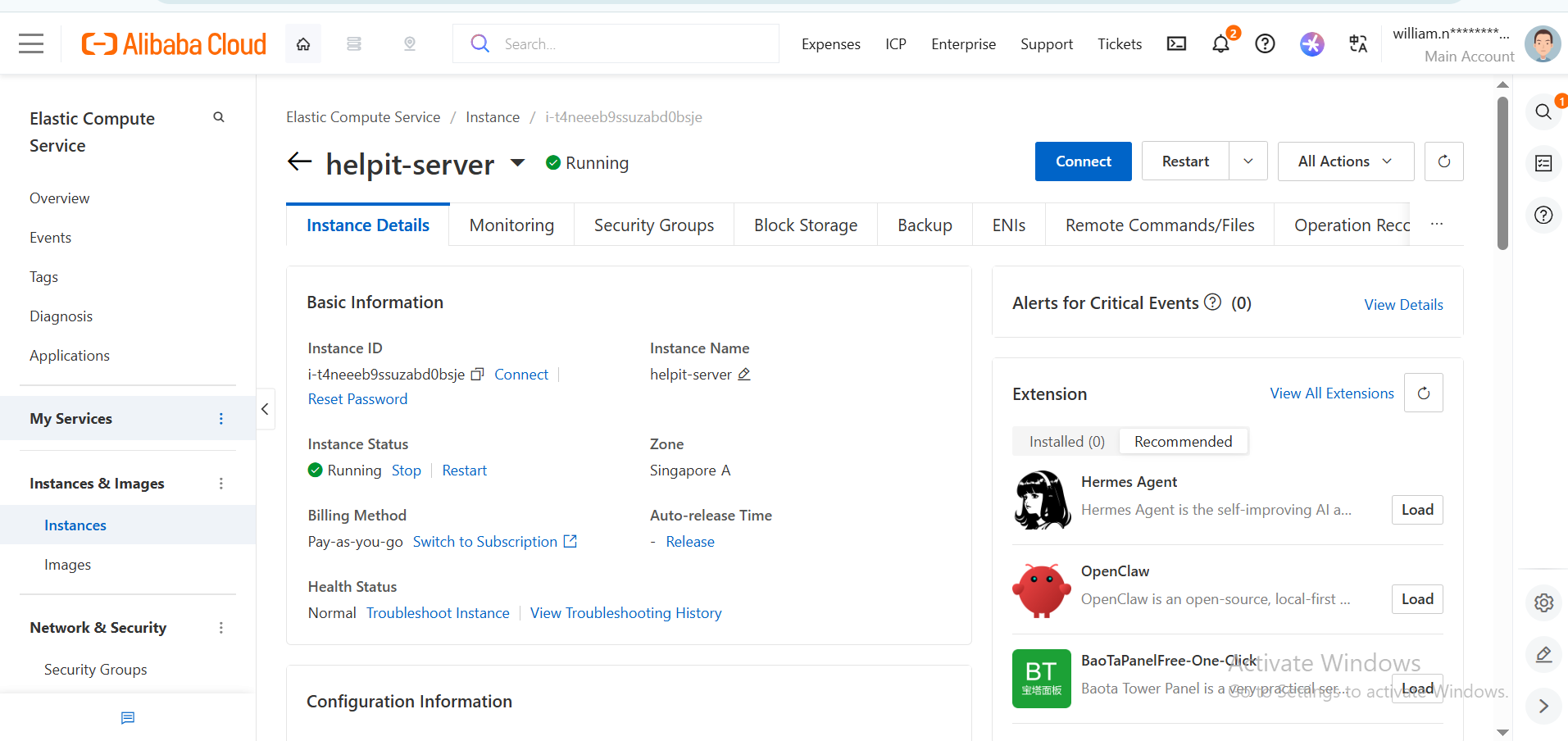This screenshot has height=741, width=1568.
Task: Open help for Alerts for Critical Events
Action: point(1212,302)
